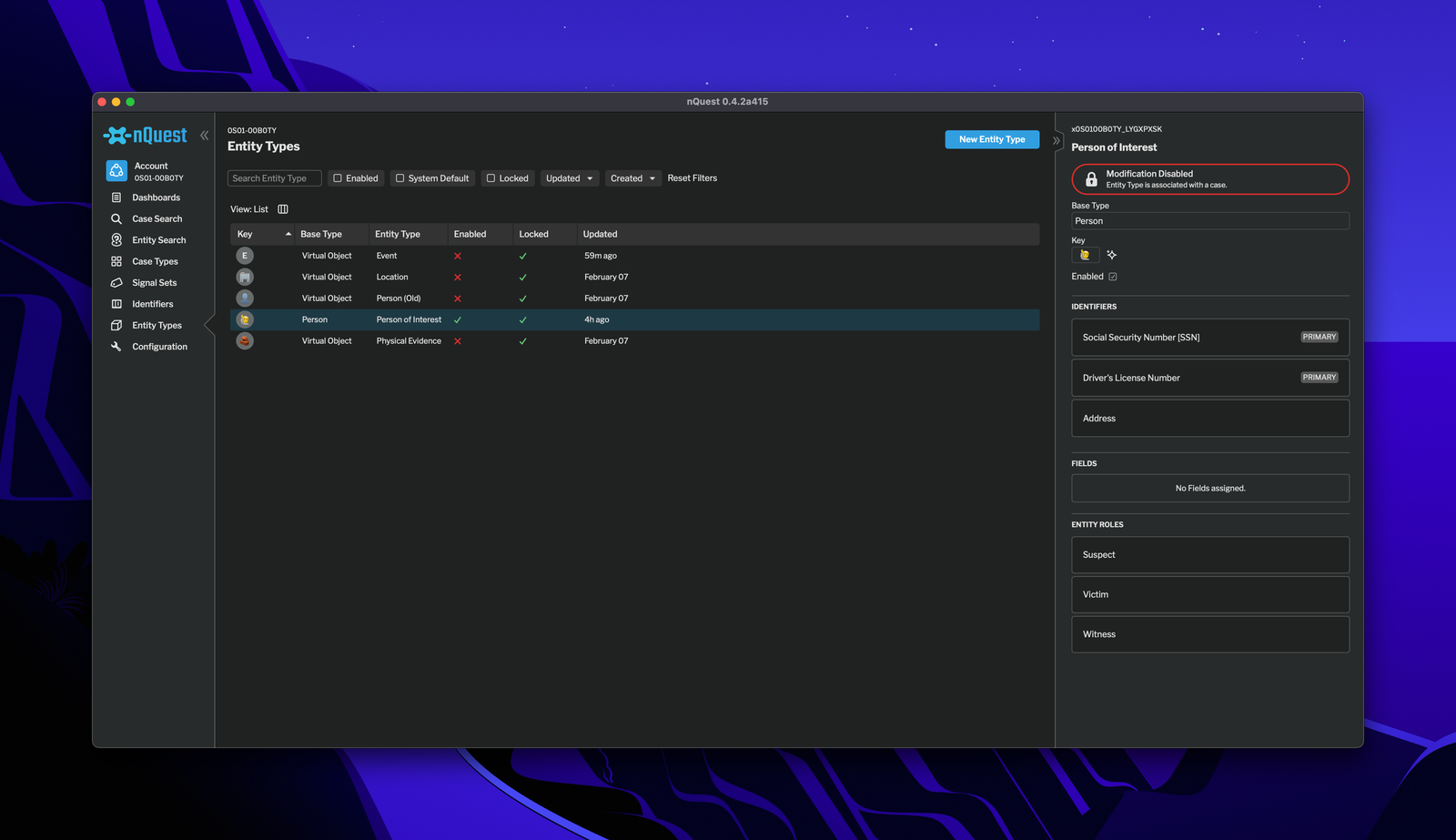Click the Case Types grid icon
The width and height of the screenshot is (1456, 840).
(x=116, y=262)
